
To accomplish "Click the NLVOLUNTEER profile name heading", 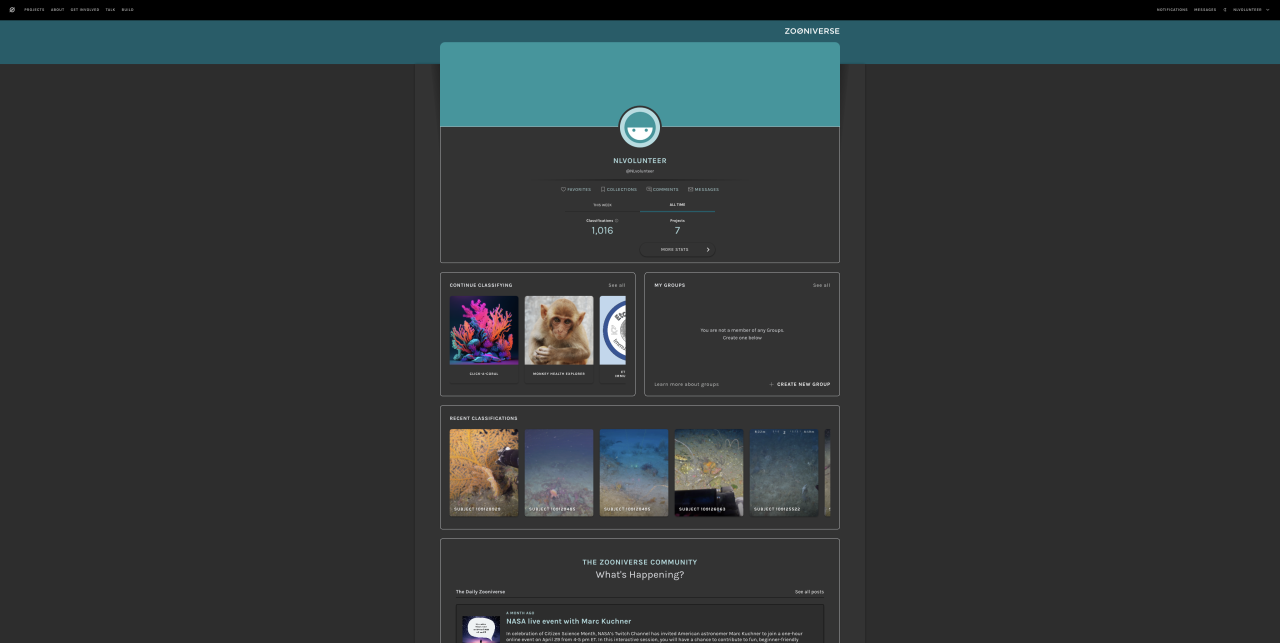I will [x=640, y=161].
